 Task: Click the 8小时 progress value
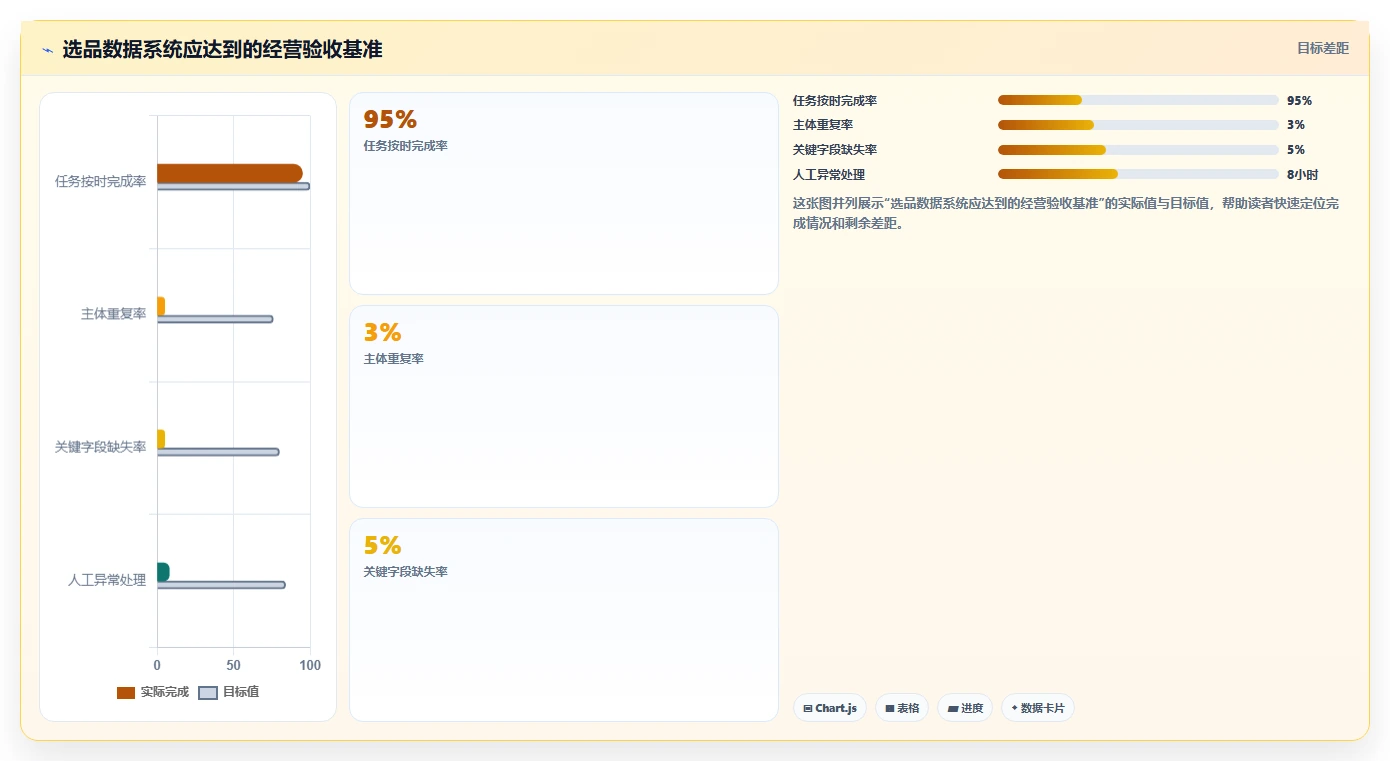point(1303,175)
